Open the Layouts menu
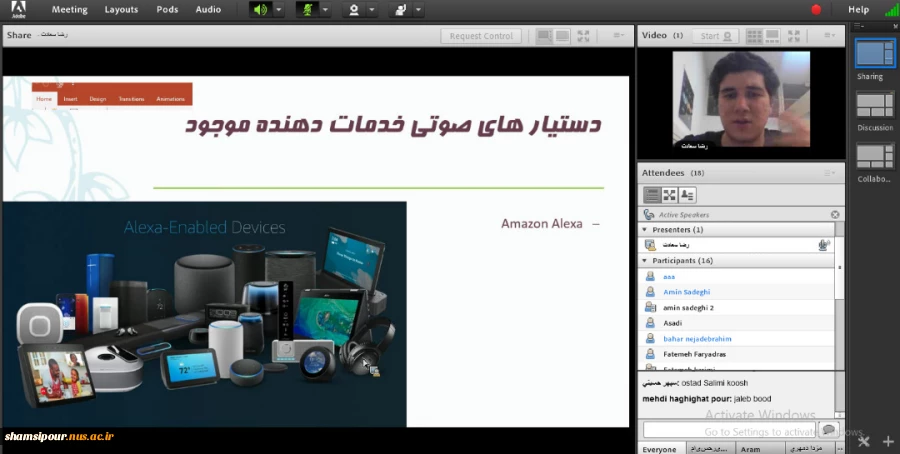 [121, 10]
